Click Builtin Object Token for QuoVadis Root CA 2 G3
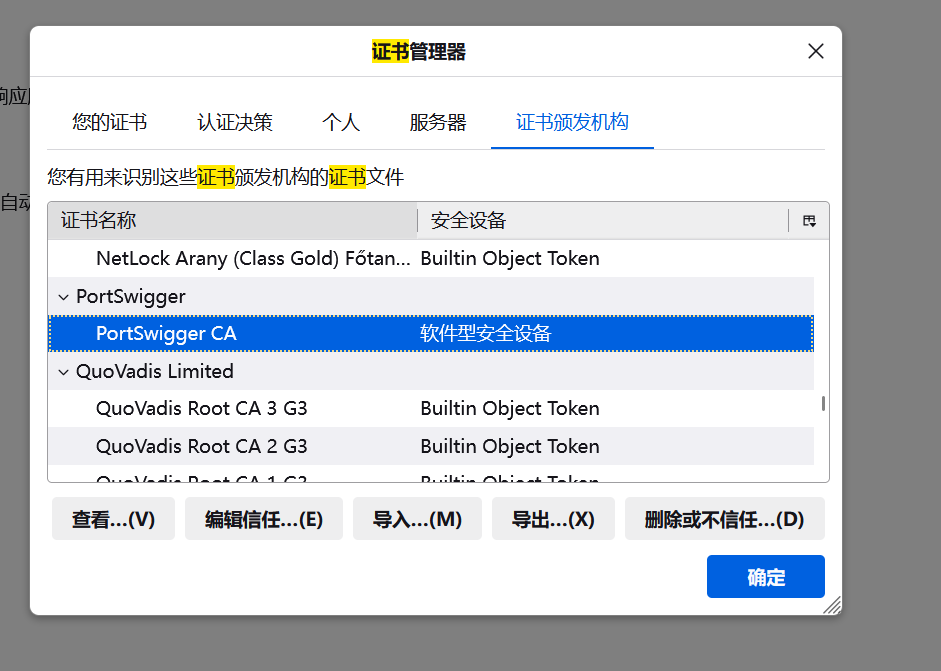Screen dimensions: 941x671 pos(510,447)
